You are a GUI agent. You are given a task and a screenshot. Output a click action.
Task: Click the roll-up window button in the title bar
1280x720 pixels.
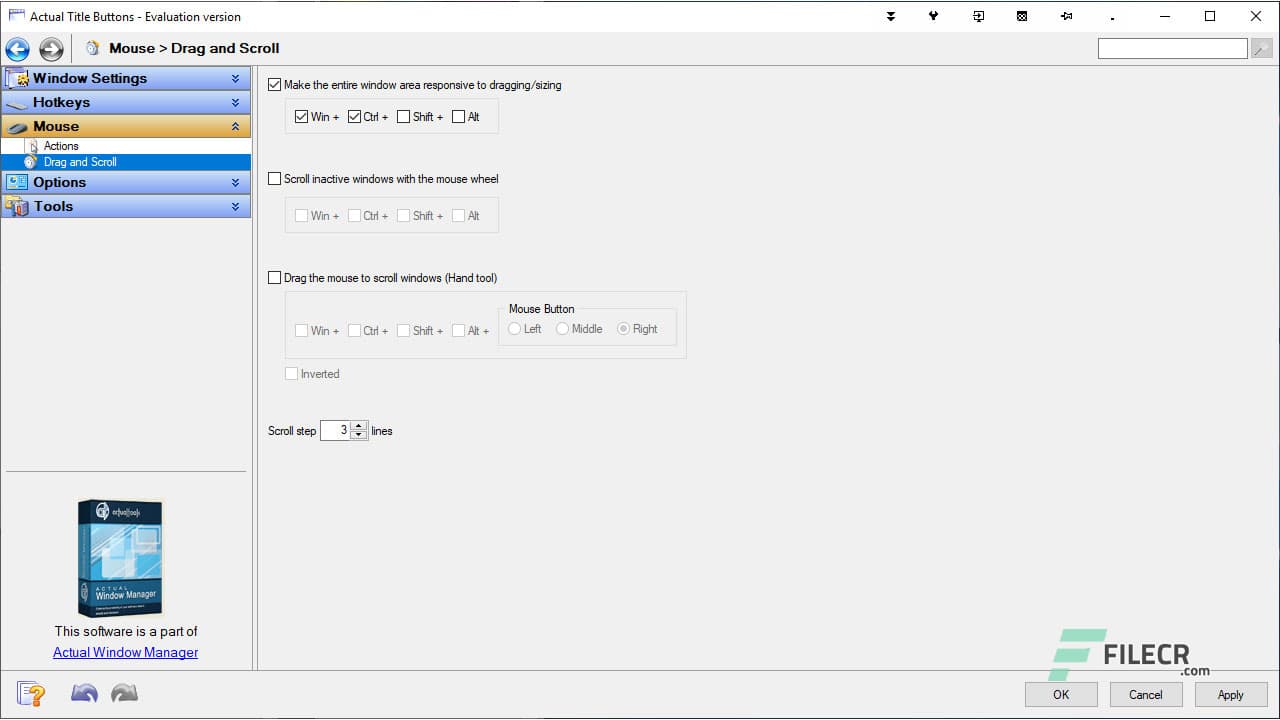889,16
